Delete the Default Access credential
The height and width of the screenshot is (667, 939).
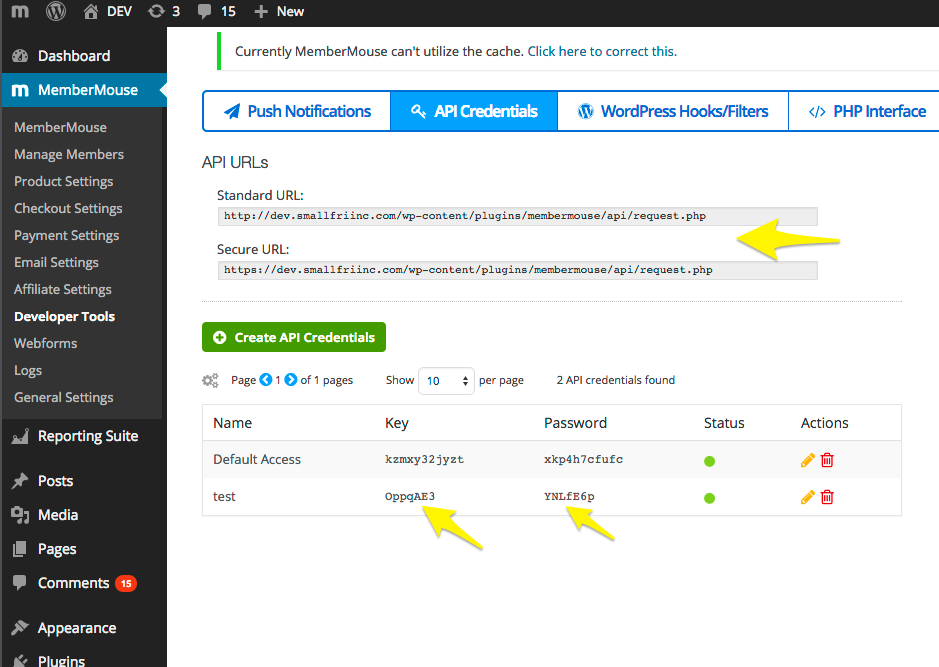point(827,460)
